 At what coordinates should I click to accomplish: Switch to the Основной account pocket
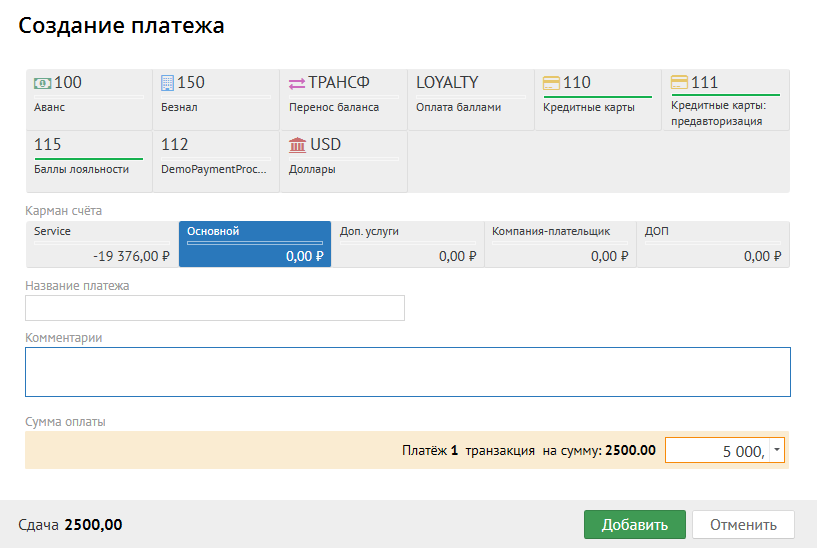pos(255,244)
